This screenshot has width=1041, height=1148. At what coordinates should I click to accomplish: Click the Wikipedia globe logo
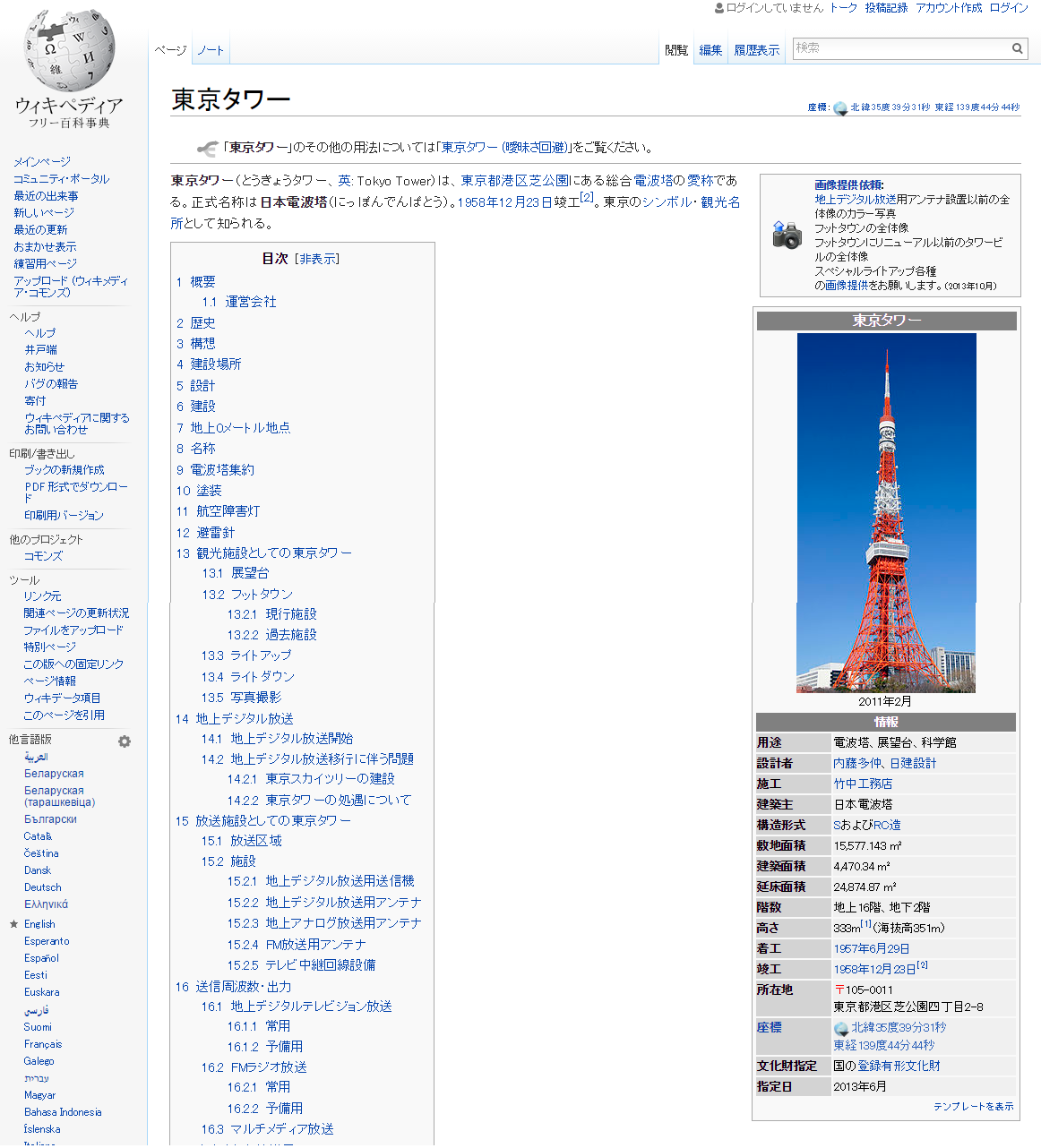click(69, 50)
